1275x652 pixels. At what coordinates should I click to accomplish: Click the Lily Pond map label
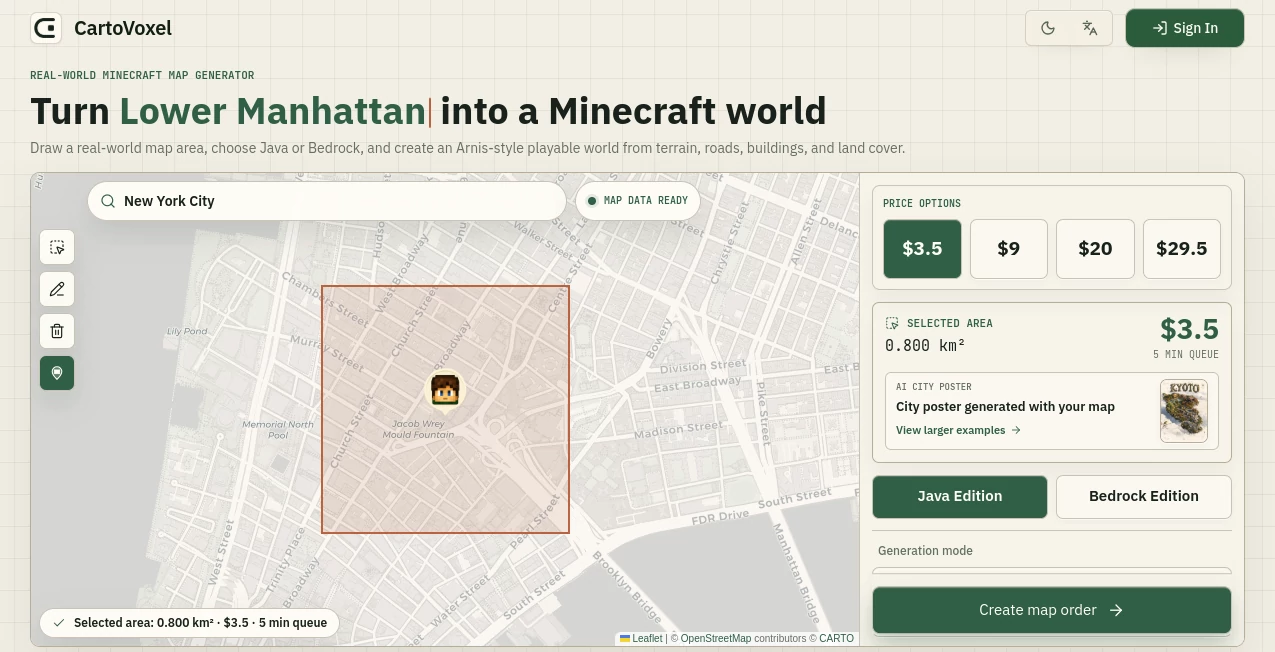[187, 331]
